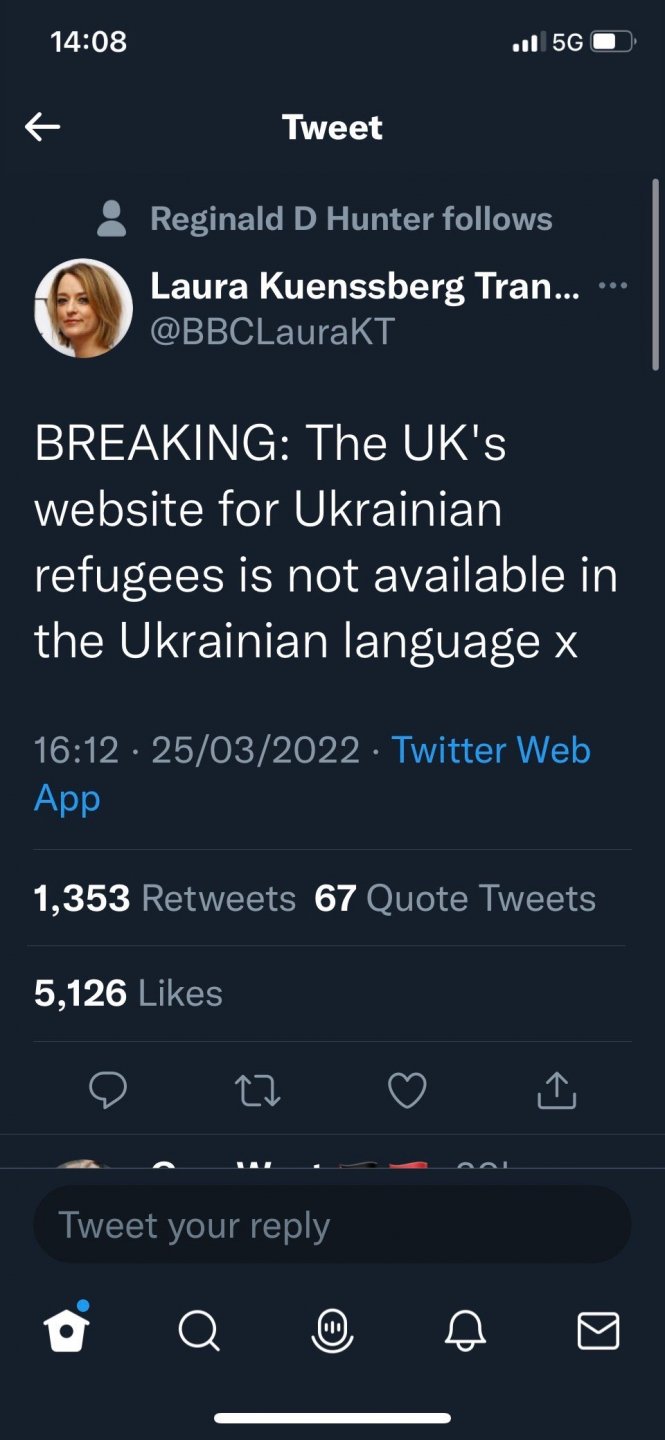The height and width of the screenshot is (1440, 665).
Task: Tap the share upload icon
Action: (557, 1090)
